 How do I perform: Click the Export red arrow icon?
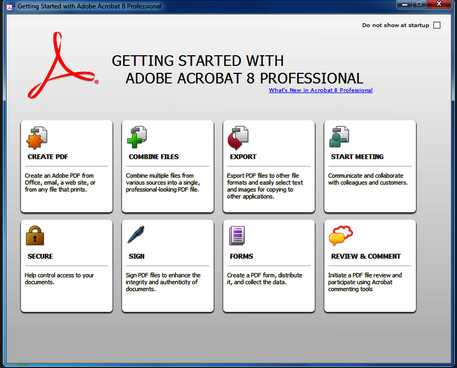(x=238, y=137)
